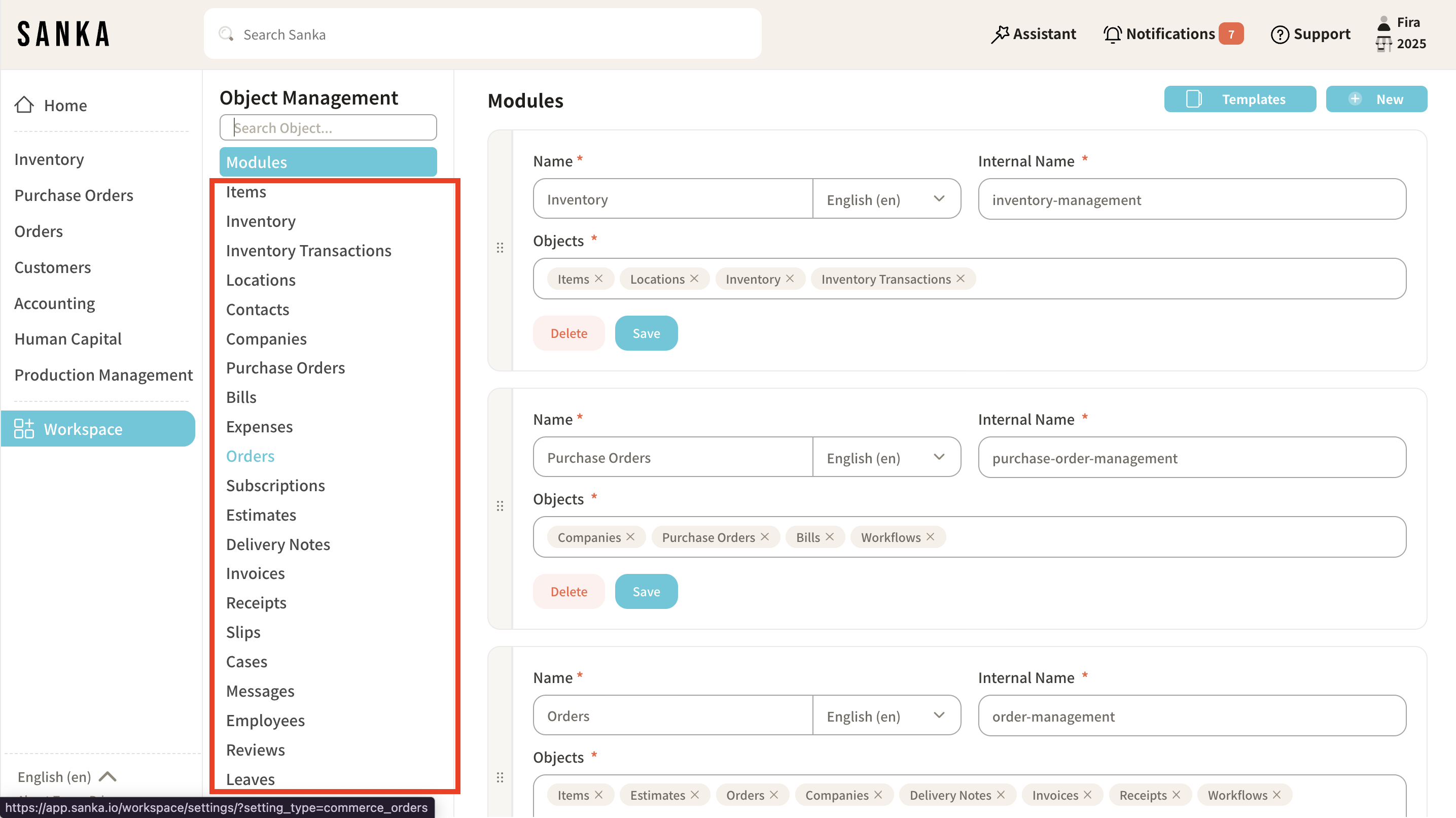Viewport: 1456px width, 818px height.
Task: Open language dropdown for Purchase Orders name
Action: point(885,457)
